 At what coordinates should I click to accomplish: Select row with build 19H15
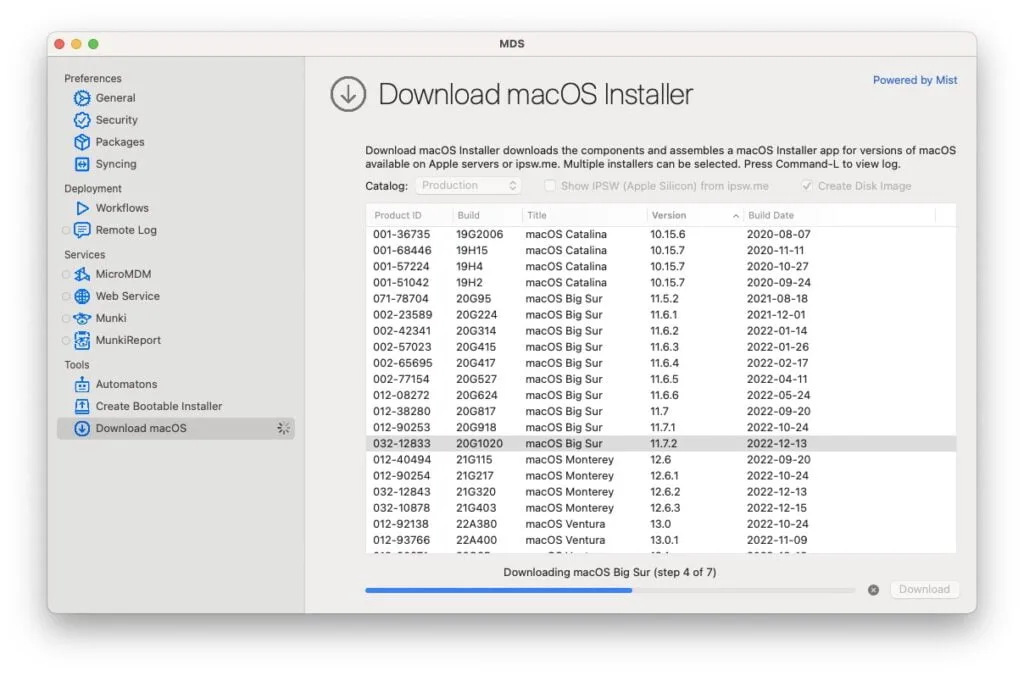(661, 250)
